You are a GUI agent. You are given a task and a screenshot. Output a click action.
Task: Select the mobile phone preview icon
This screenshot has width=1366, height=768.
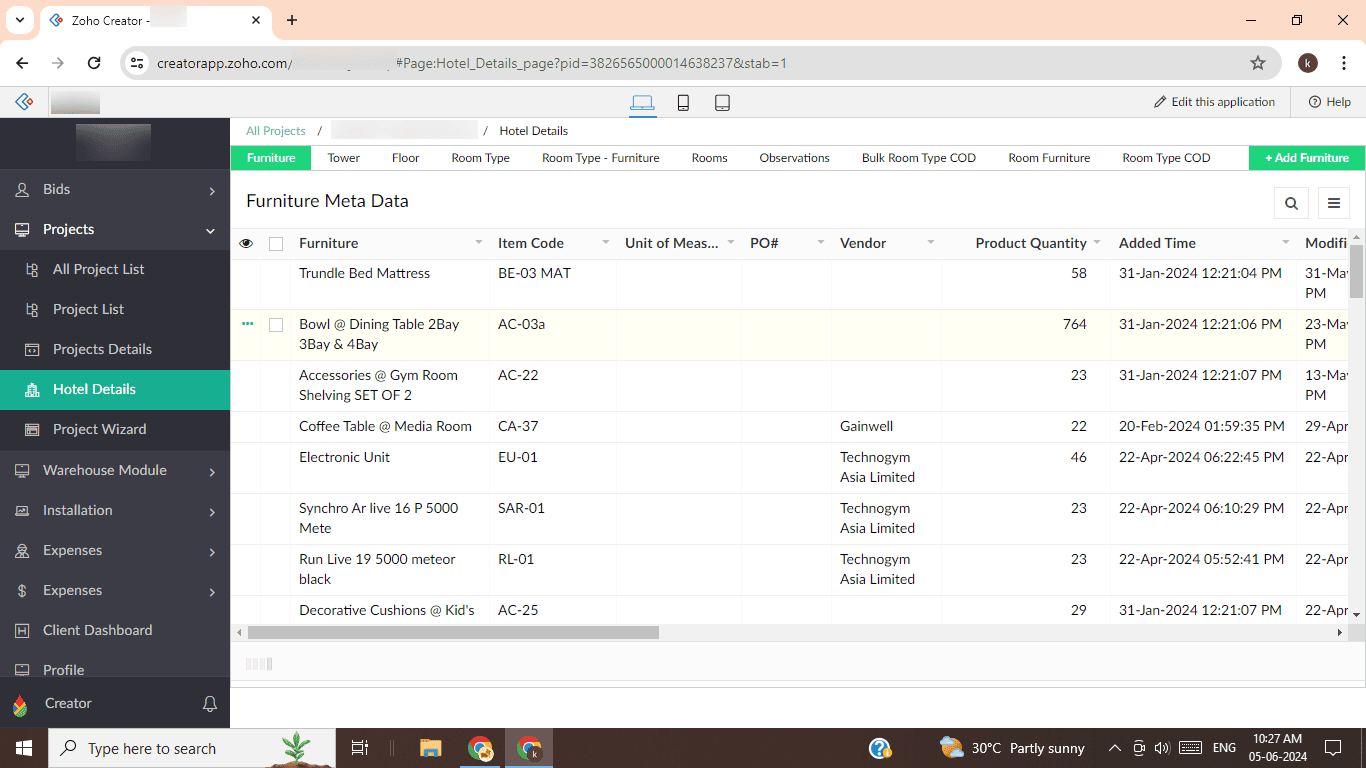point(683,102)
